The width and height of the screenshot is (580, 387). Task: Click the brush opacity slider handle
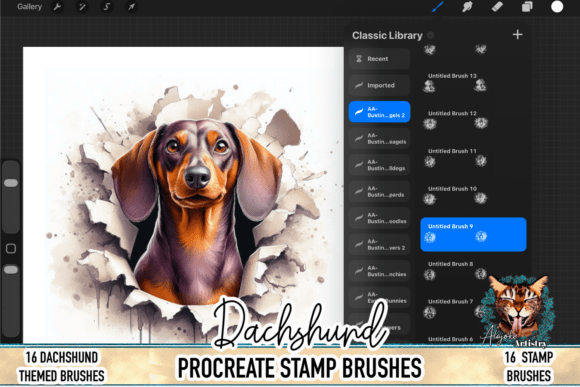pyautogui.click(x=11, y=270)
